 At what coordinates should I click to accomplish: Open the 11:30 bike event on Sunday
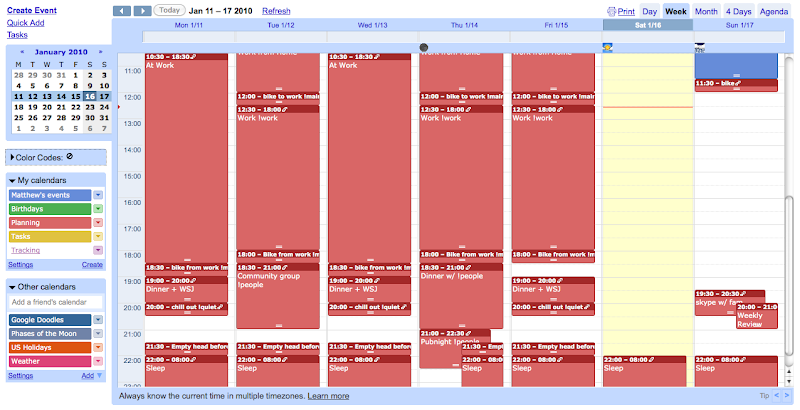tap(736, 85)
